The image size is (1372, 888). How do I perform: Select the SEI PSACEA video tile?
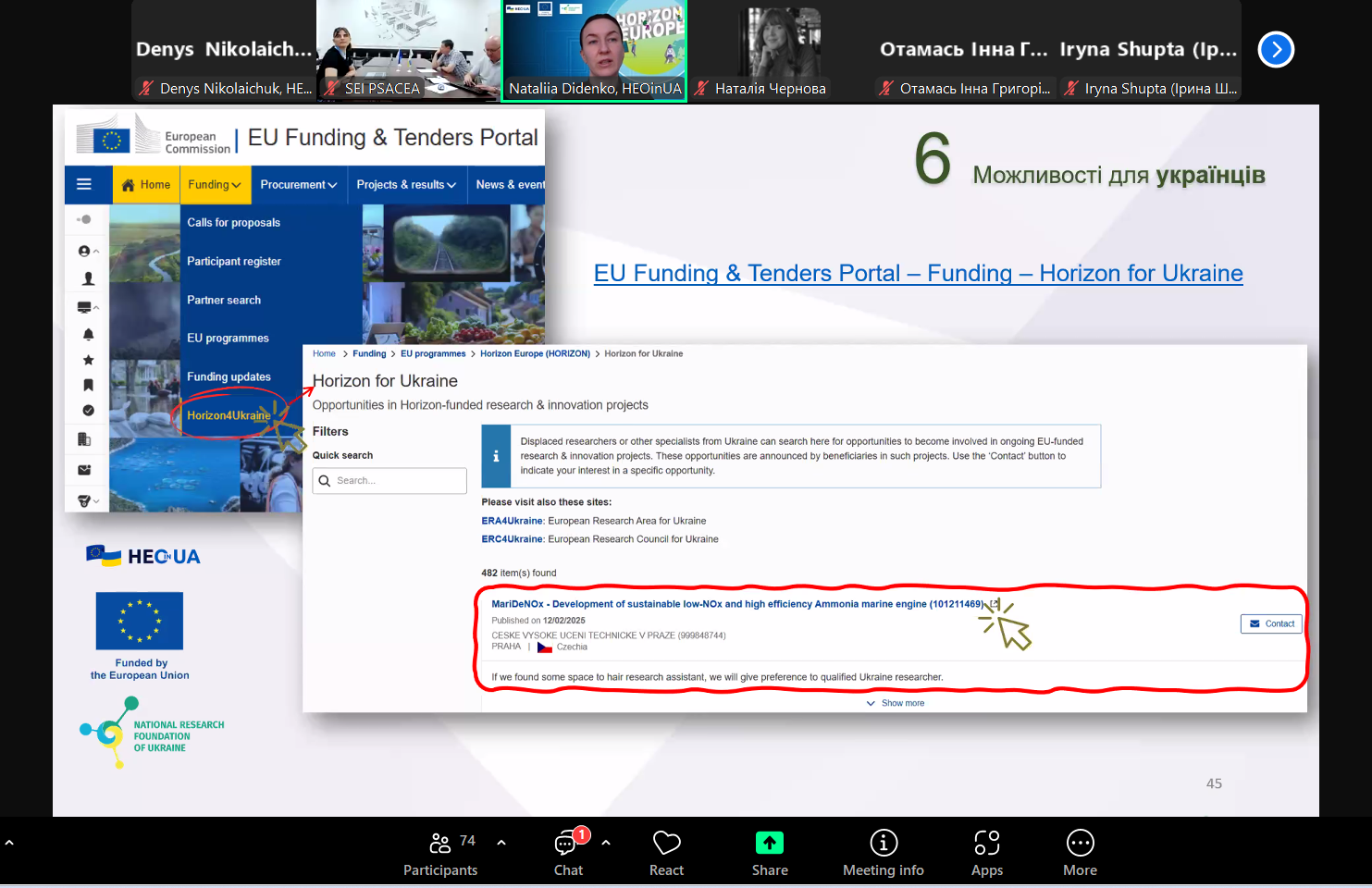(x=408, y=51)
